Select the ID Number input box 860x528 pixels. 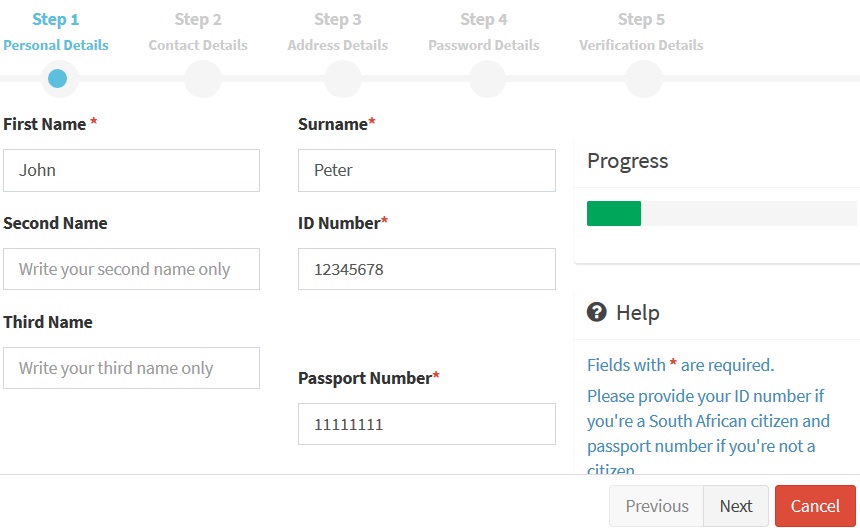pyautogui.click(x=426, y=269)
